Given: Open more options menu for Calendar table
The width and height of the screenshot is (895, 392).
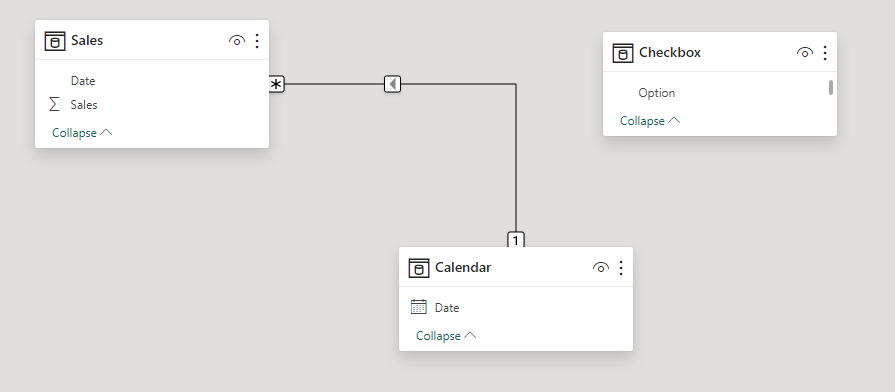Looking at the screenshot, I should click(621, 267).
